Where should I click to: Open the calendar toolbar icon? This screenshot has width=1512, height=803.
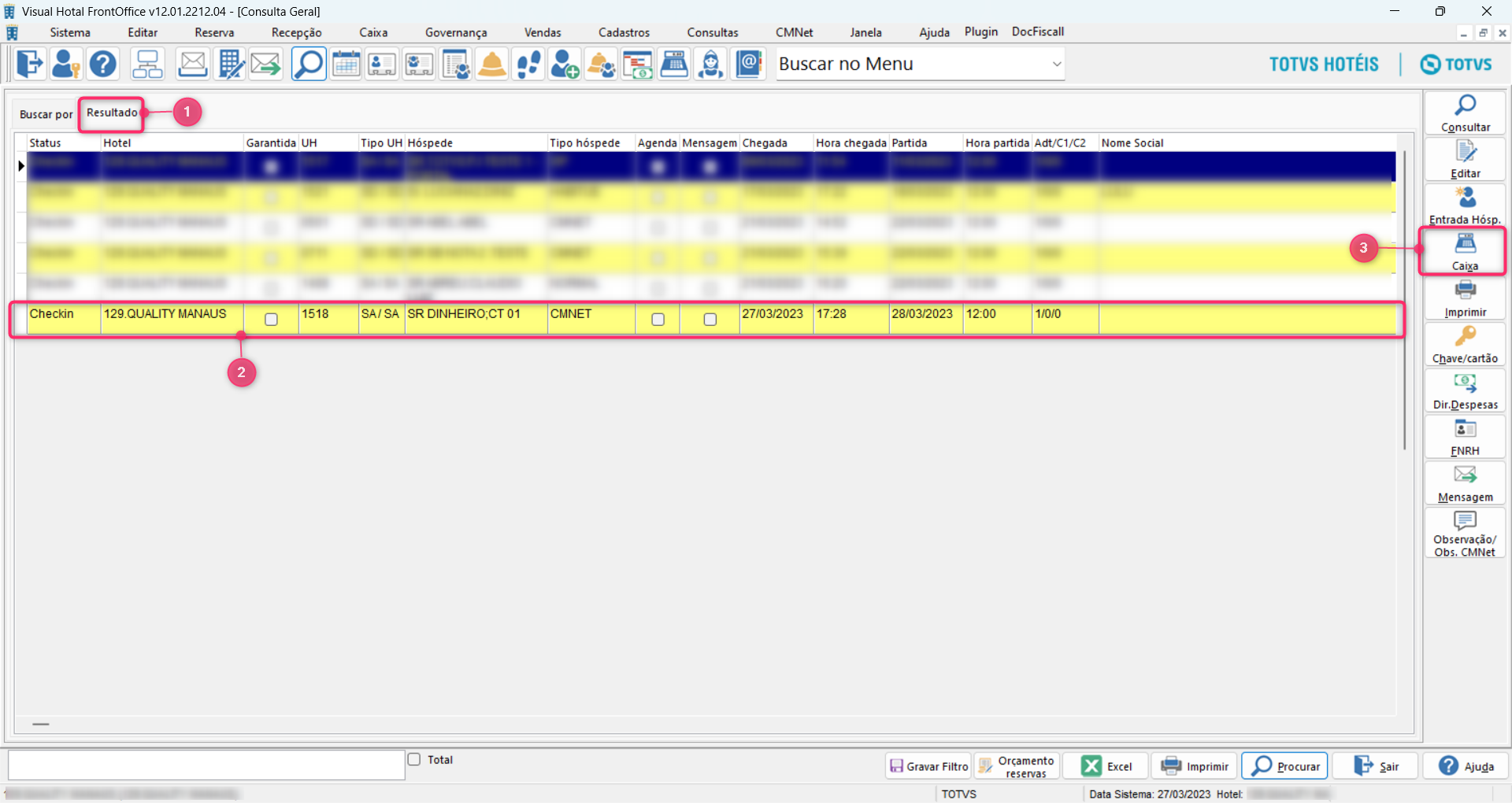tap(346, 64)
